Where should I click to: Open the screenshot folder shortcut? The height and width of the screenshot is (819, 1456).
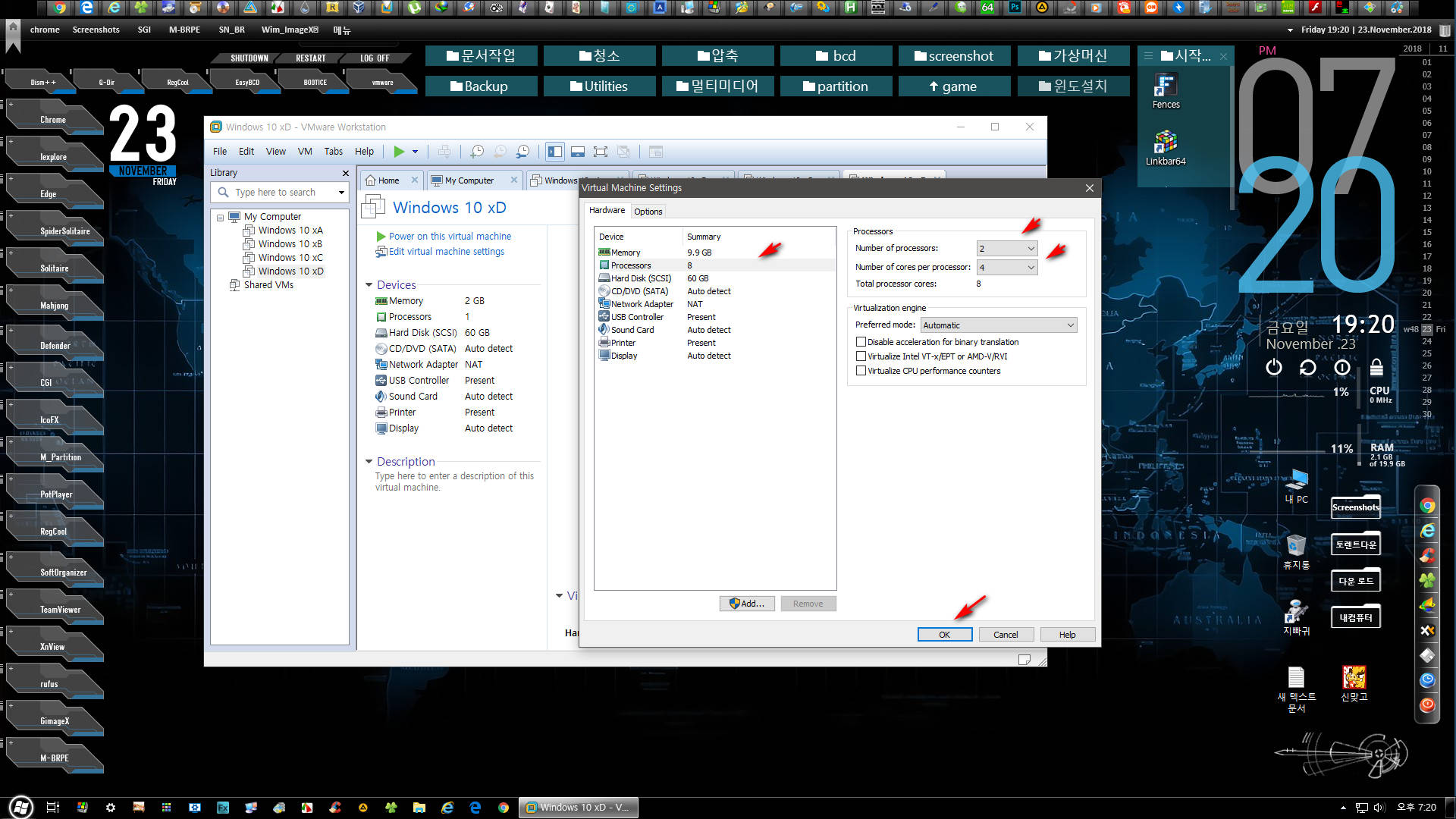(x=954, y=56)
